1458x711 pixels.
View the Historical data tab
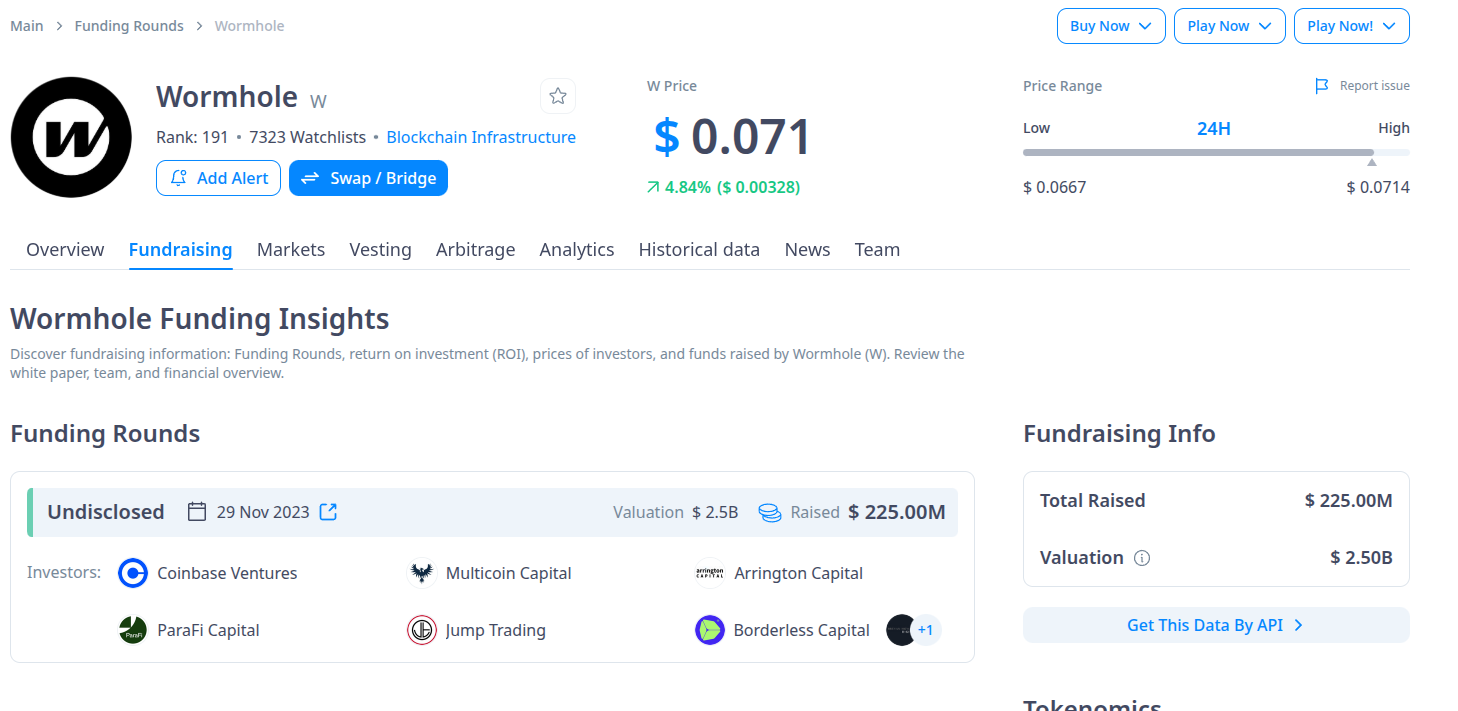(x=699, y=250)
